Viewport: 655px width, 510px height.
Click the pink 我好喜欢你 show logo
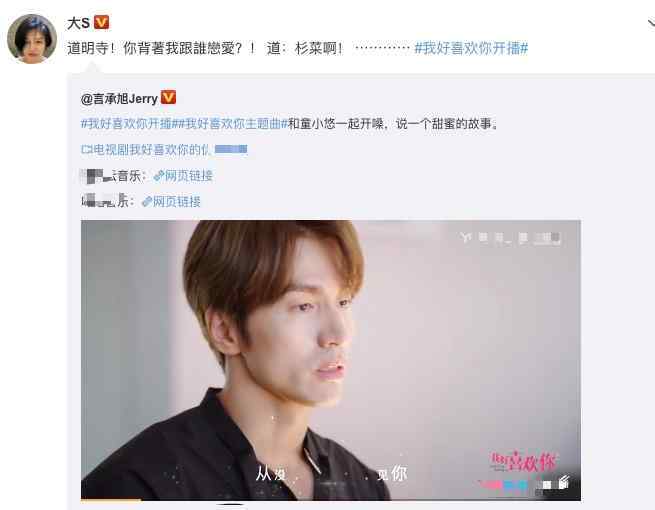[x=523, y=462]
